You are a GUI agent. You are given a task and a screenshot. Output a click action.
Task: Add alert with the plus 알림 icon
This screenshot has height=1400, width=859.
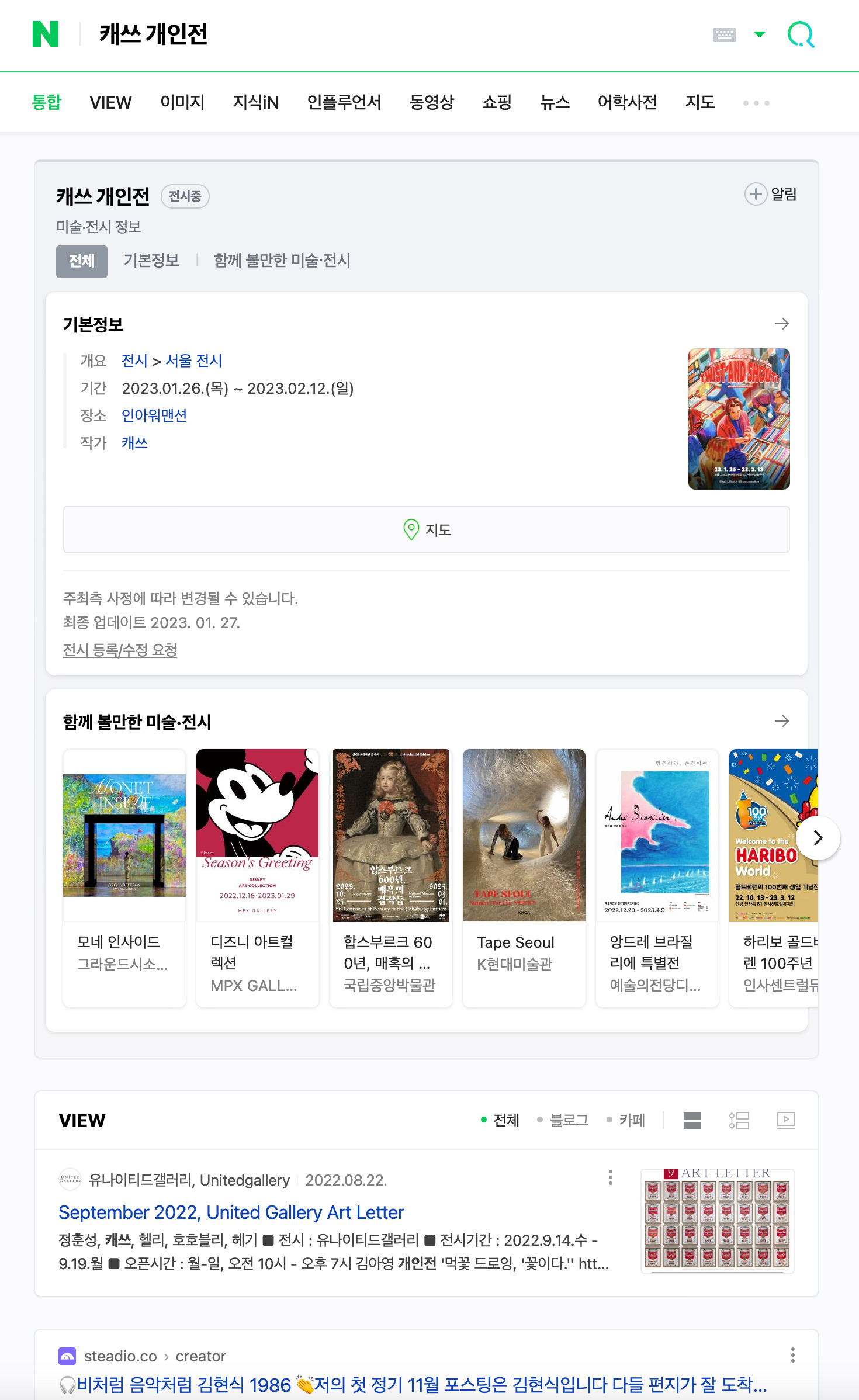pos(770,194)
